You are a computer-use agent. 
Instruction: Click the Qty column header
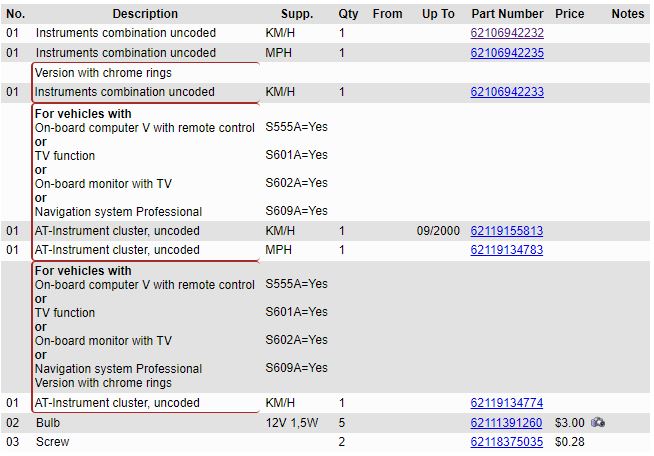(x=348, y=14)
